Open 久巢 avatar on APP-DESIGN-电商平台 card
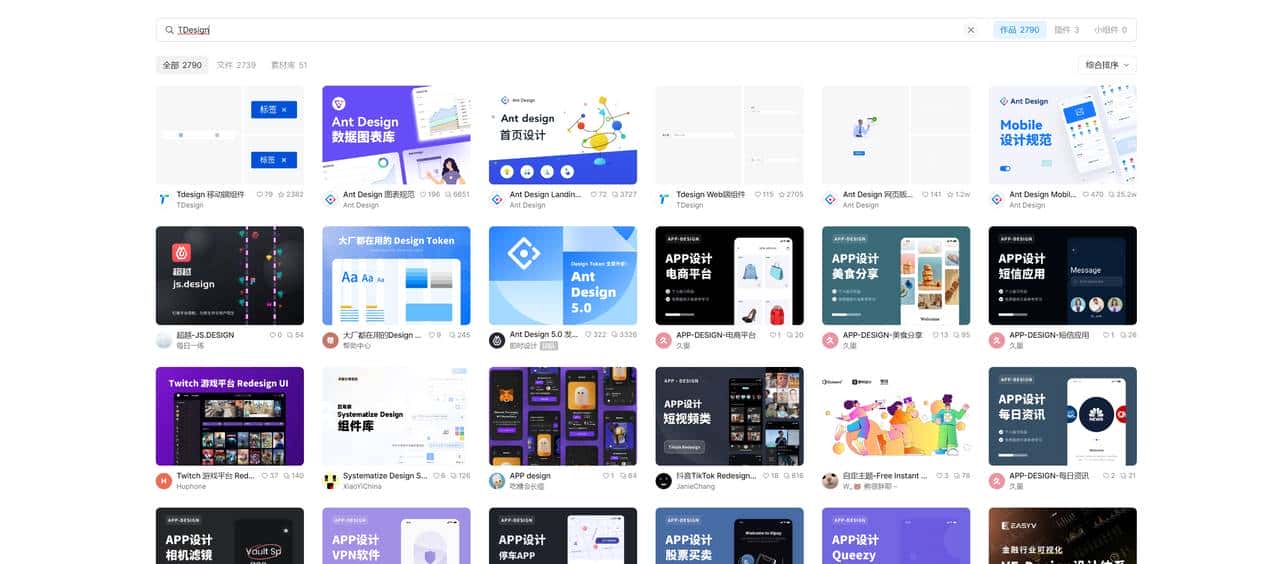This screenshot has width=1280, height=564. click(x=663, y=340)
